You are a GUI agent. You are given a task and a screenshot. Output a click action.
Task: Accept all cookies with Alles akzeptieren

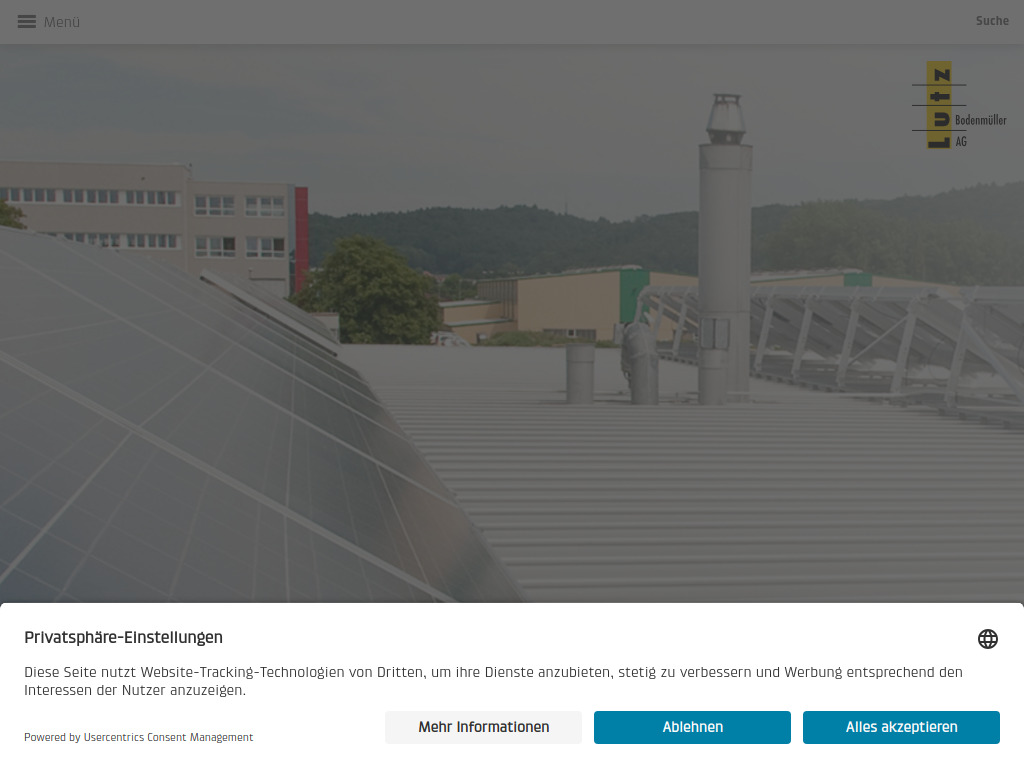coord(901,727)
